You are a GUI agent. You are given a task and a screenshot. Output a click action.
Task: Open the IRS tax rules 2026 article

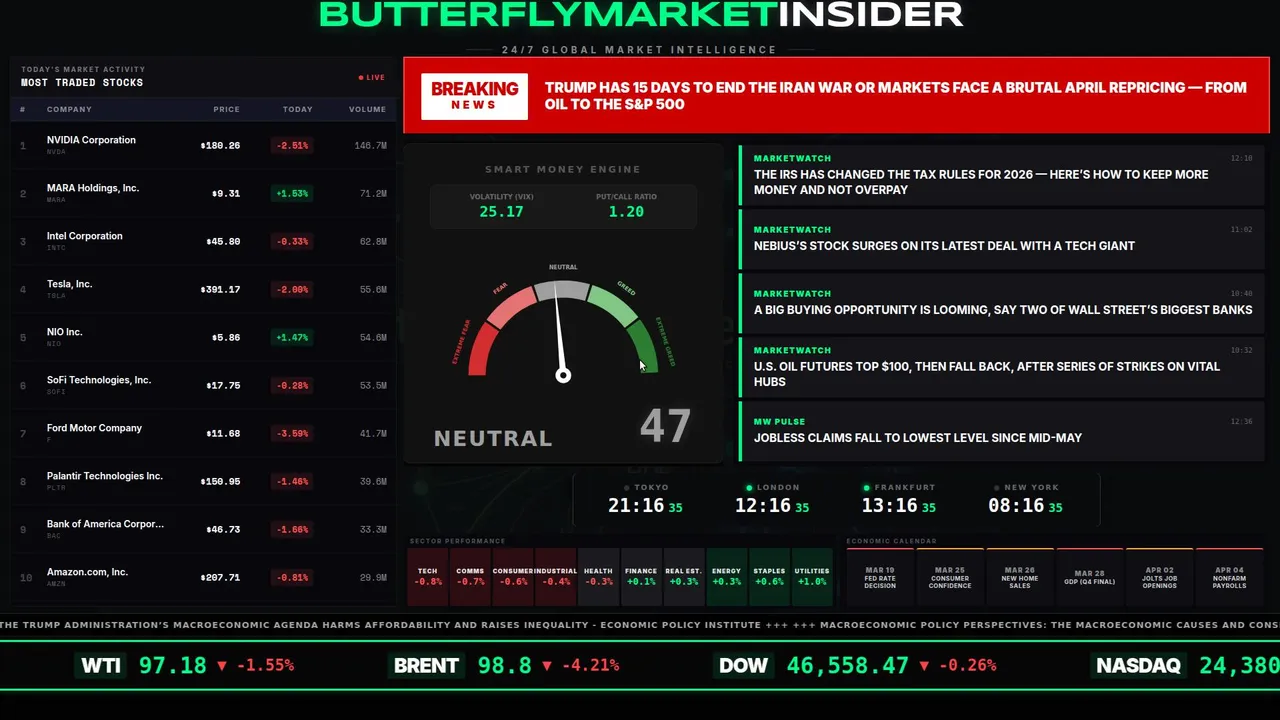1002,175
